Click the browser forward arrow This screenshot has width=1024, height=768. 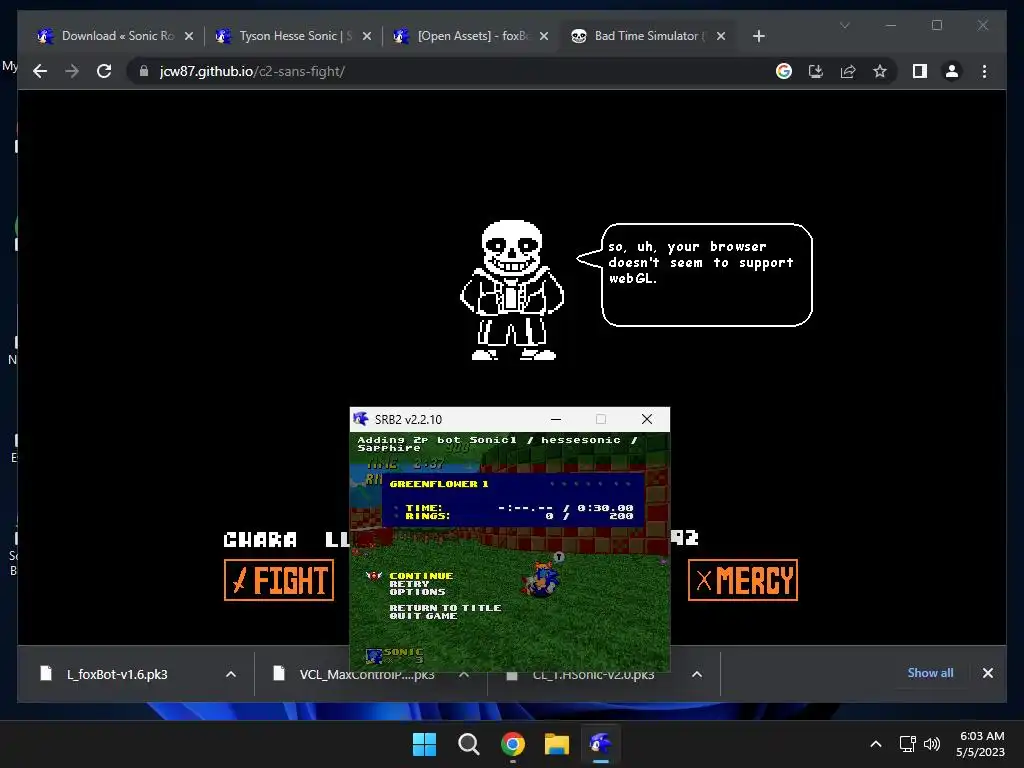(72, 71)
